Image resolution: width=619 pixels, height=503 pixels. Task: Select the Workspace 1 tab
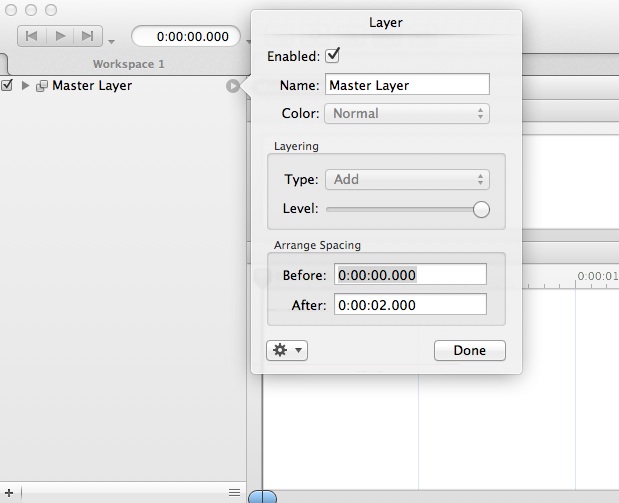(x=128, y=64)
